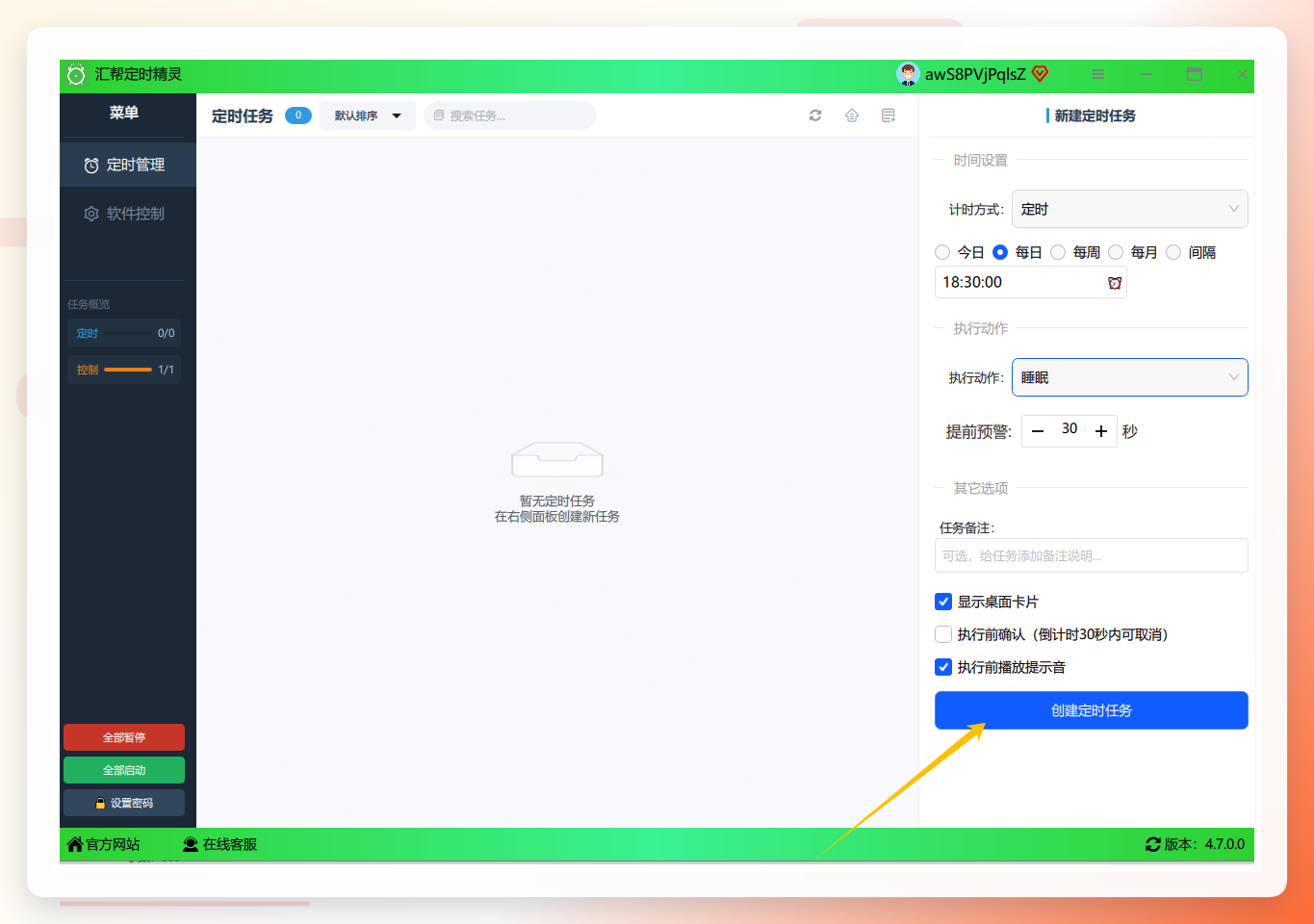The height and width of the screenshot is (924, 1314).
Task: Open the 计时方式 dropdown showing 定时
Action: (x=1130, y=209)
